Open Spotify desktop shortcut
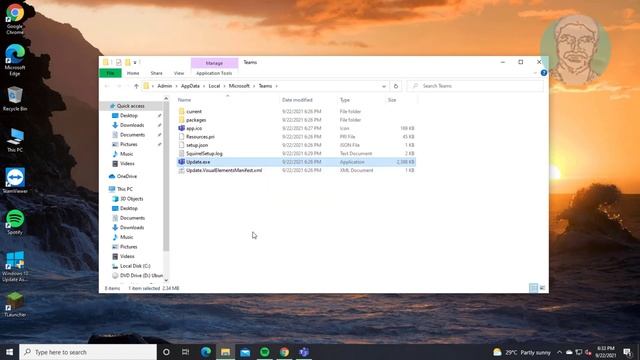 [15, 222]
